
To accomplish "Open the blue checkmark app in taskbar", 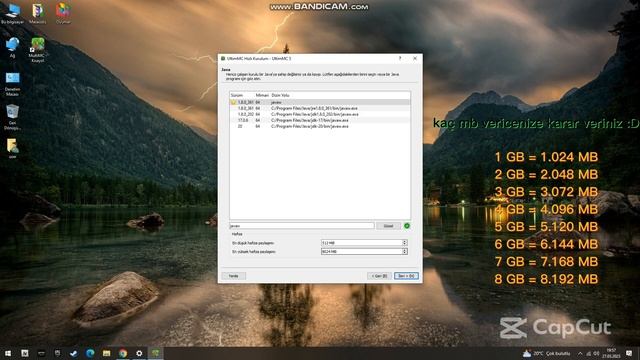I will pos(74,353).
